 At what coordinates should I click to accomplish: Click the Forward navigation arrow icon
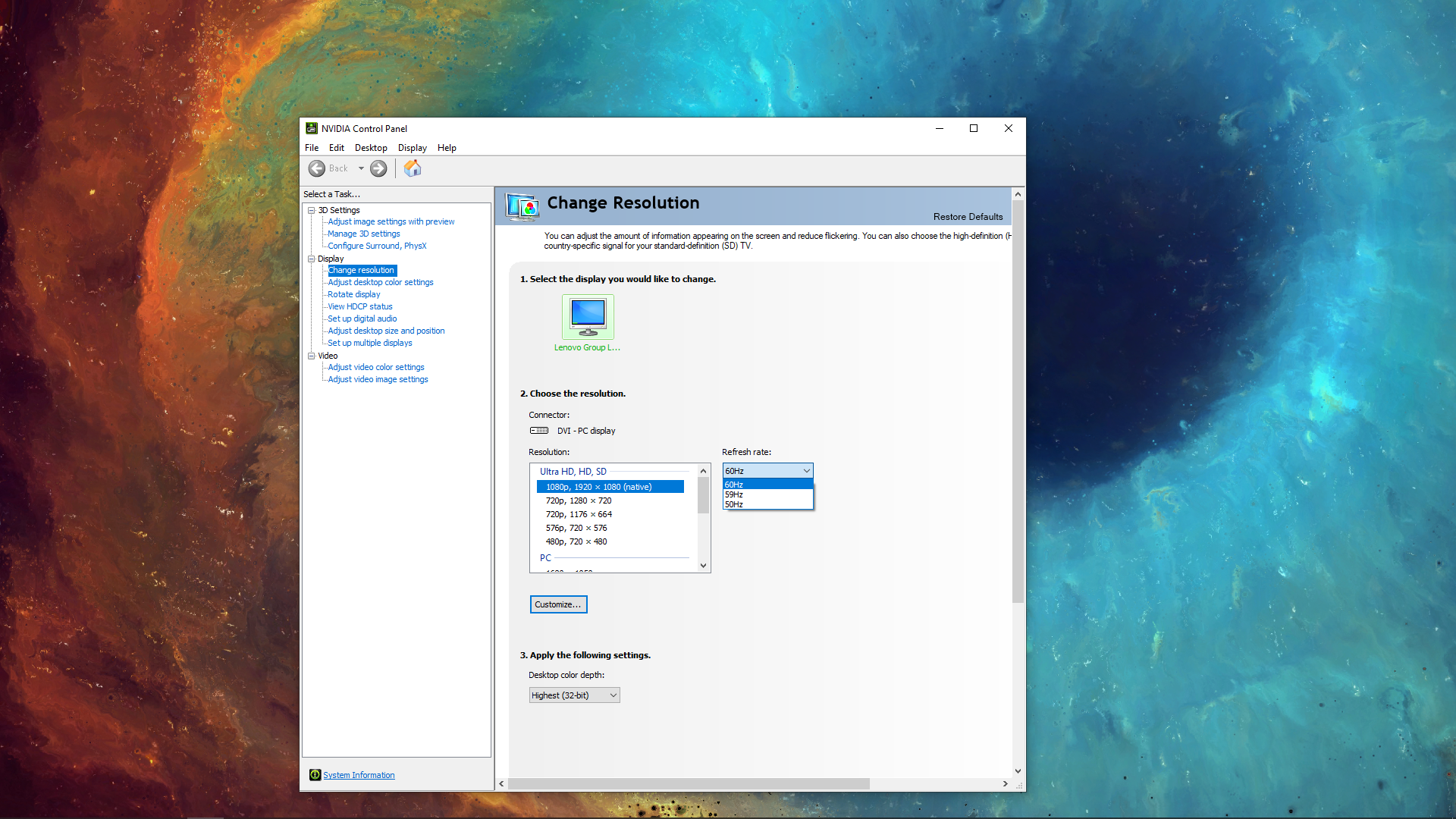378,168
